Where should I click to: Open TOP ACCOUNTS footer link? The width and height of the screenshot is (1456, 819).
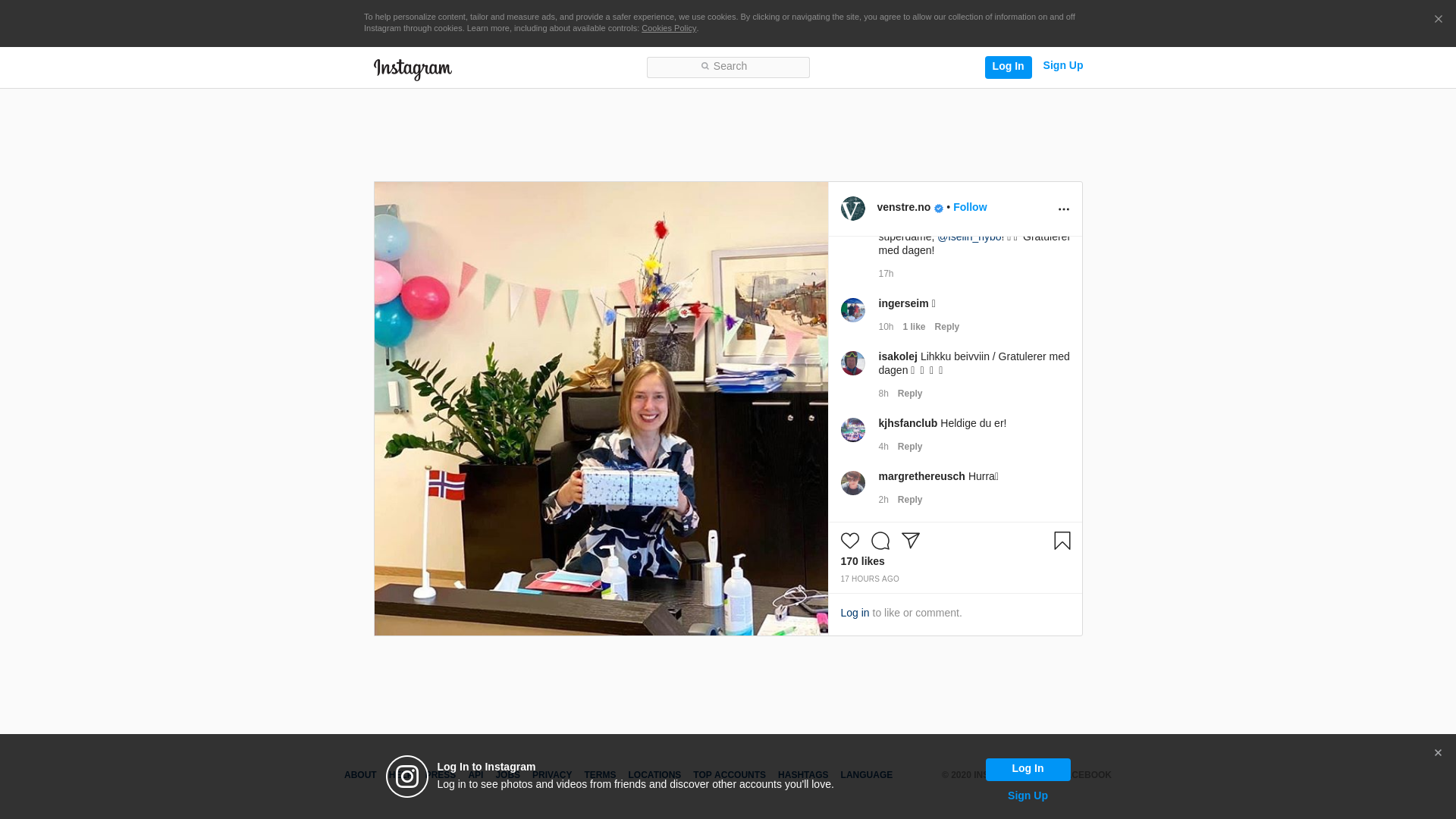(x=730, y=775)
